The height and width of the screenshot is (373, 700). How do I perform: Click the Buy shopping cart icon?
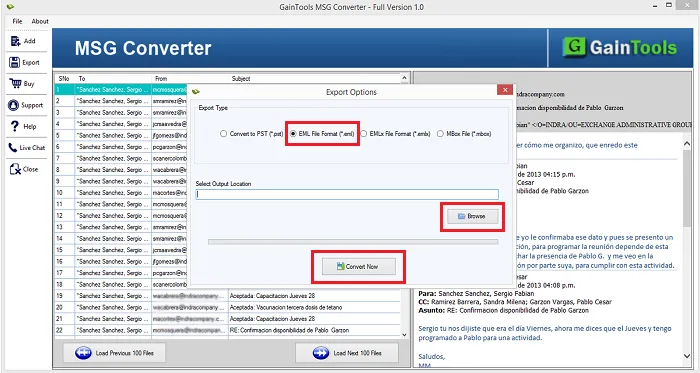coord(15,83)
